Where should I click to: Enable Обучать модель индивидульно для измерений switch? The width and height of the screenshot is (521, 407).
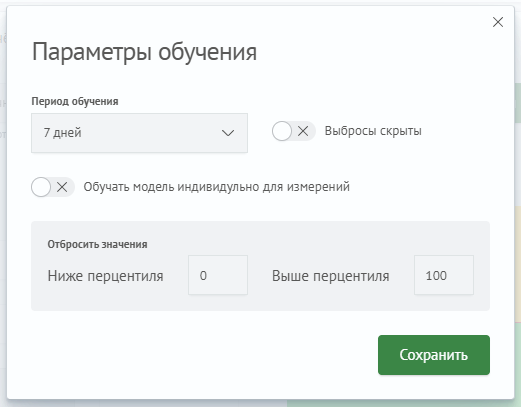53,187
